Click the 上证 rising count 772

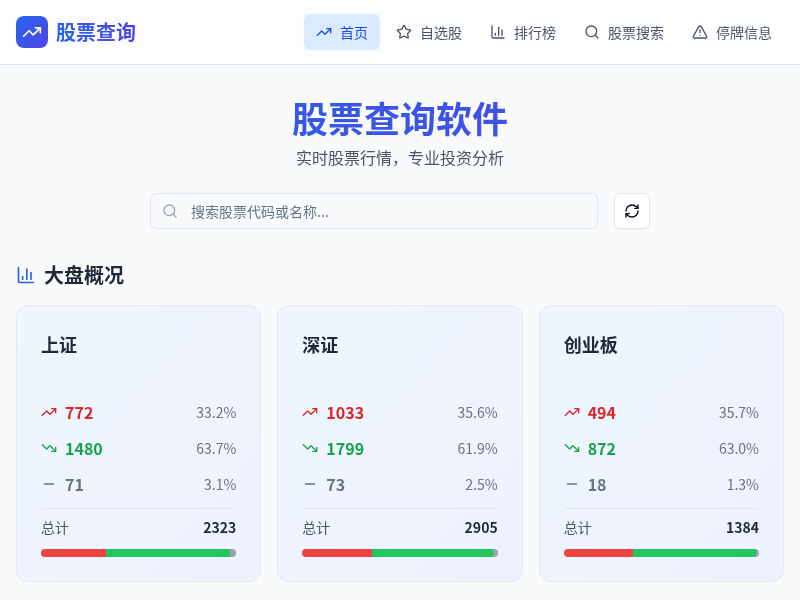click(79, 413)
